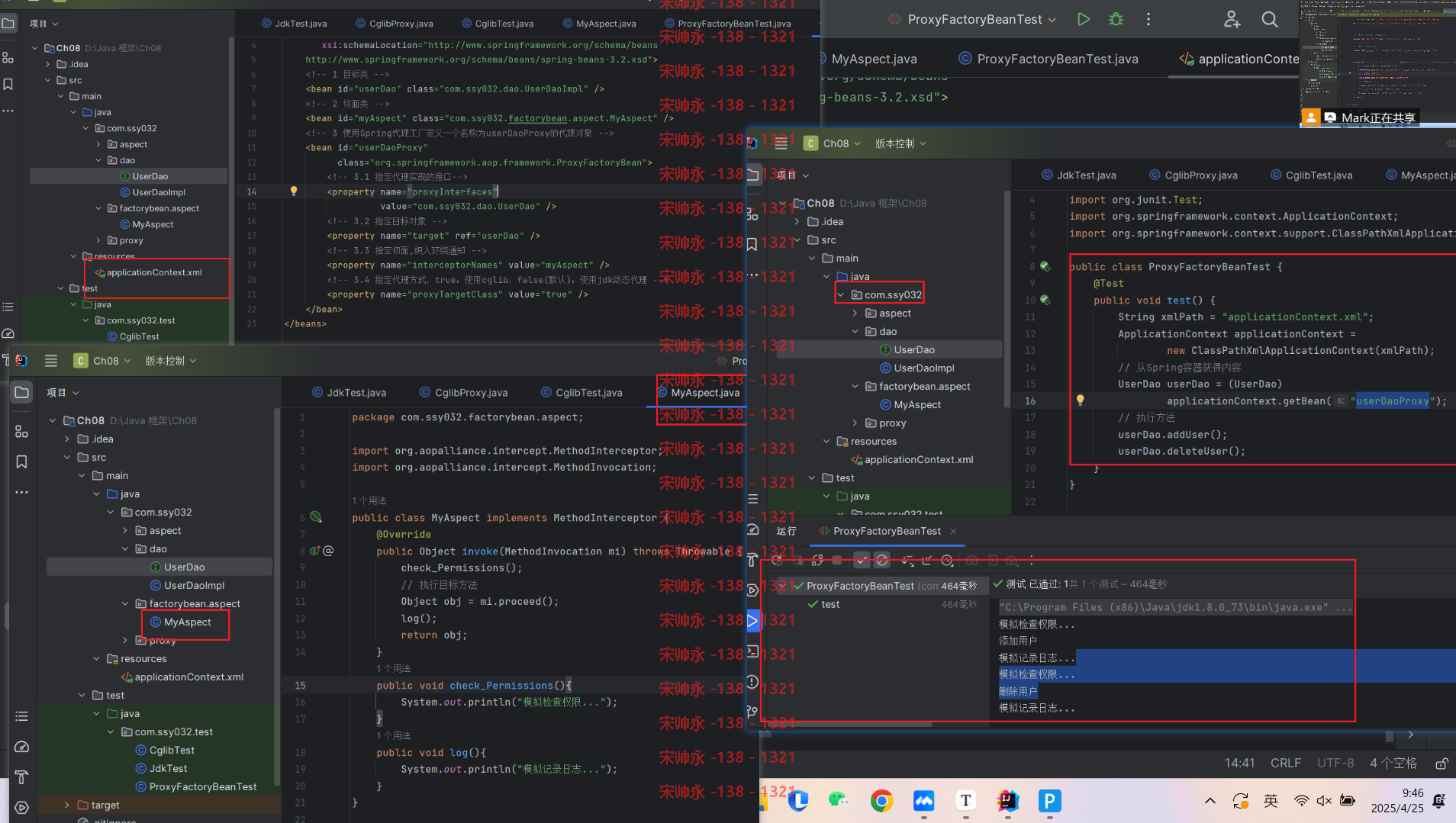Toggle the show ignored tests filter
The height and width of the screenshot is (823, 1456).
pyautogui.click(x=881, y=561)
